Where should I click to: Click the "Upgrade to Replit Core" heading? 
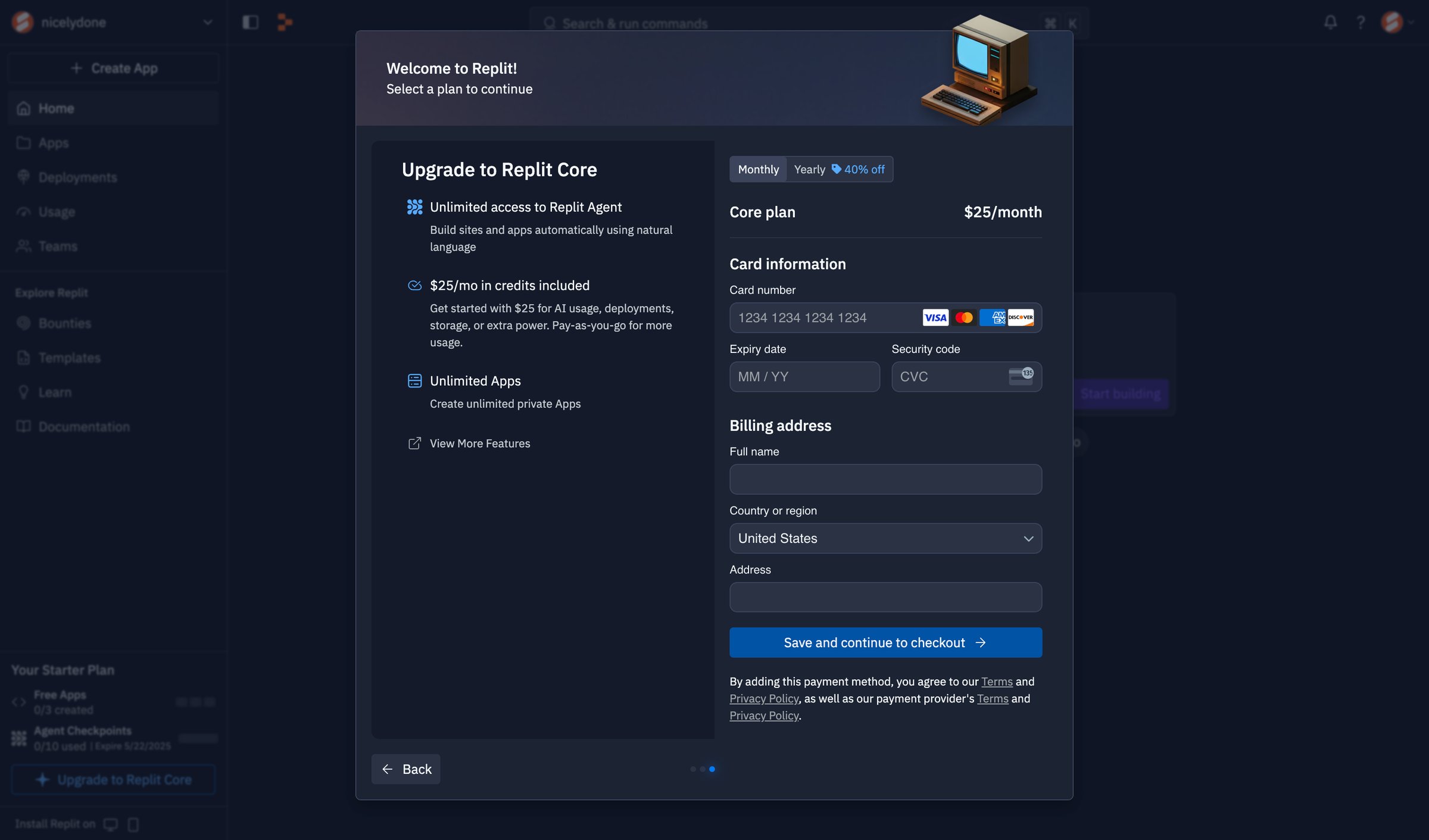(x=499, y=170)
